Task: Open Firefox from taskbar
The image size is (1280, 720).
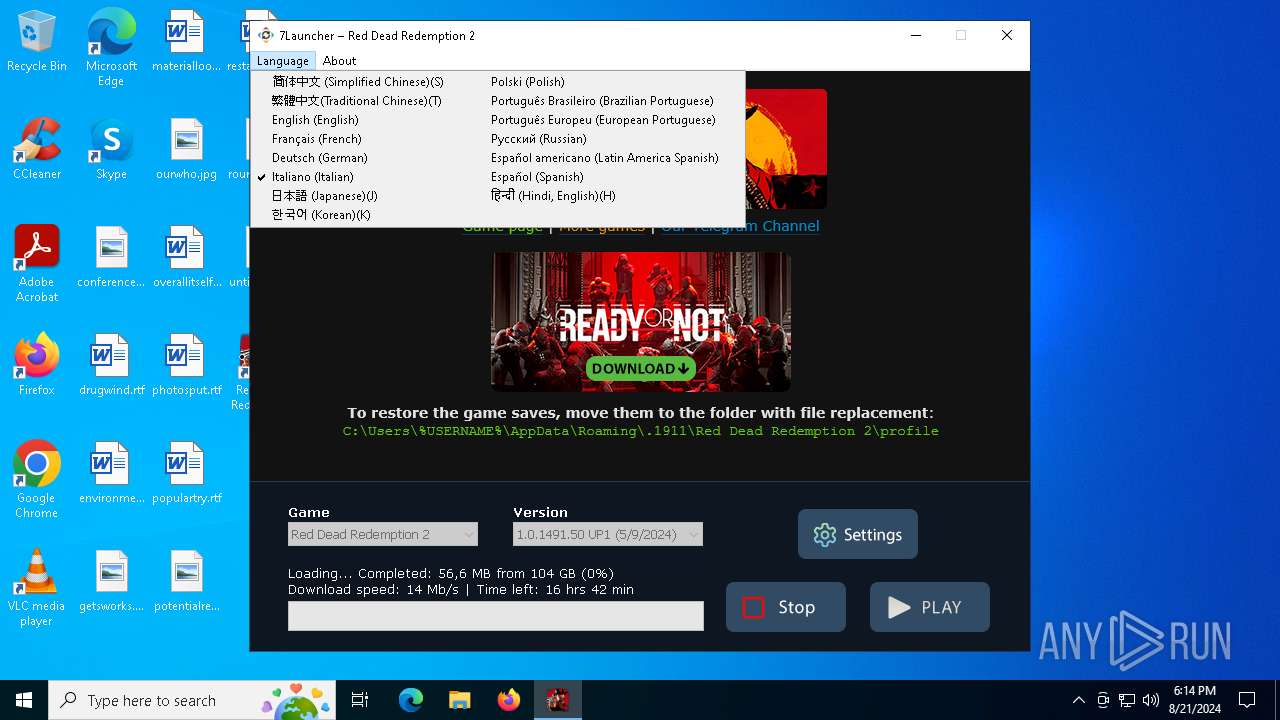Action: coord(508,700)
